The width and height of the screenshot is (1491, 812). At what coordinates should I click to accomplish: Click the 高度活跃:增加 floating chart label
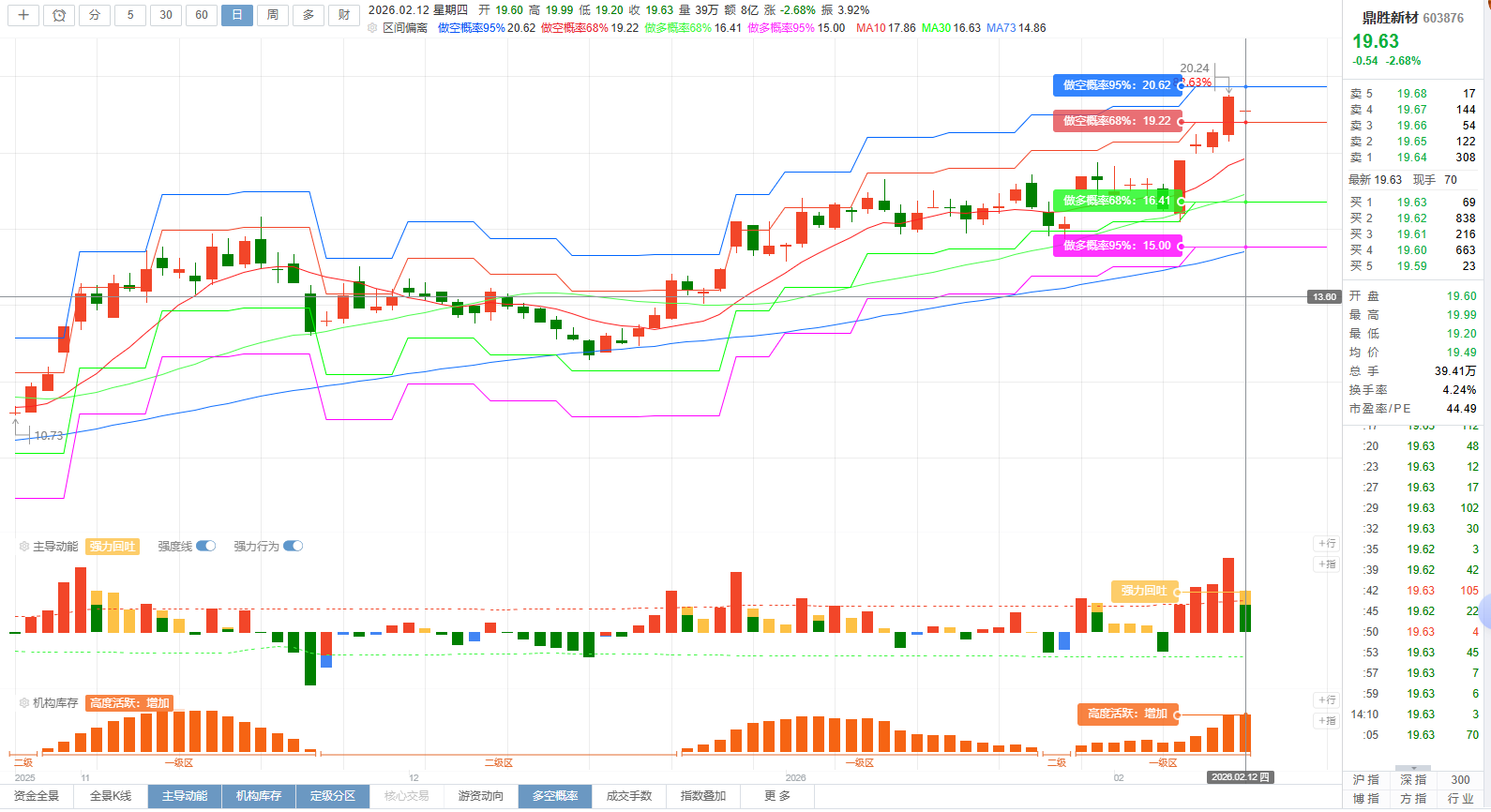(x=1127, y=714)
